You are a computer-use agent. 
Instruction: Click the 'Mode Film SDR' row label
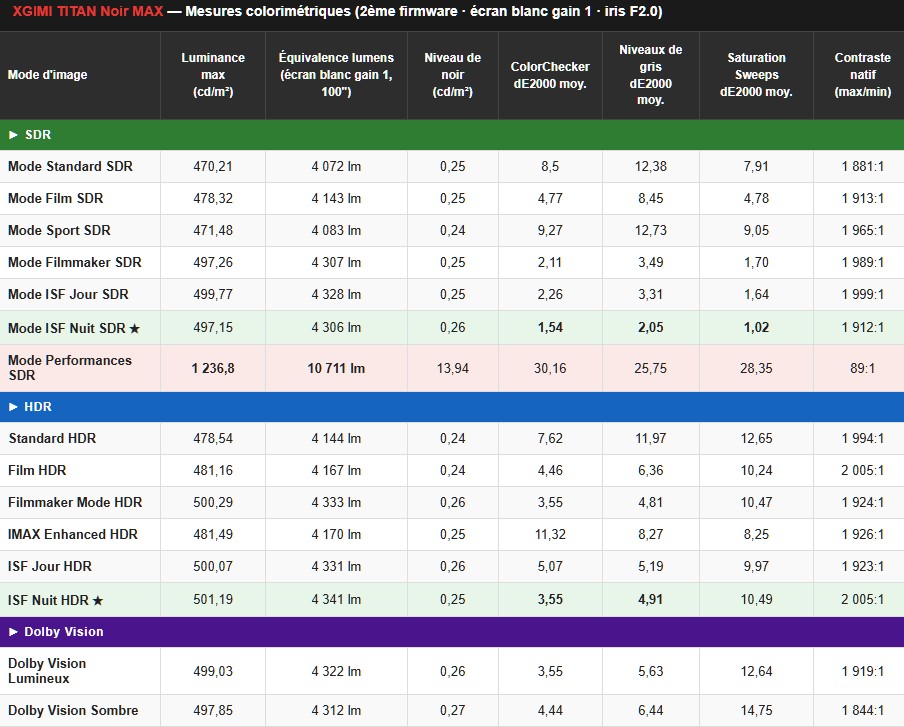pyautogui.click(x=55, y=198)
